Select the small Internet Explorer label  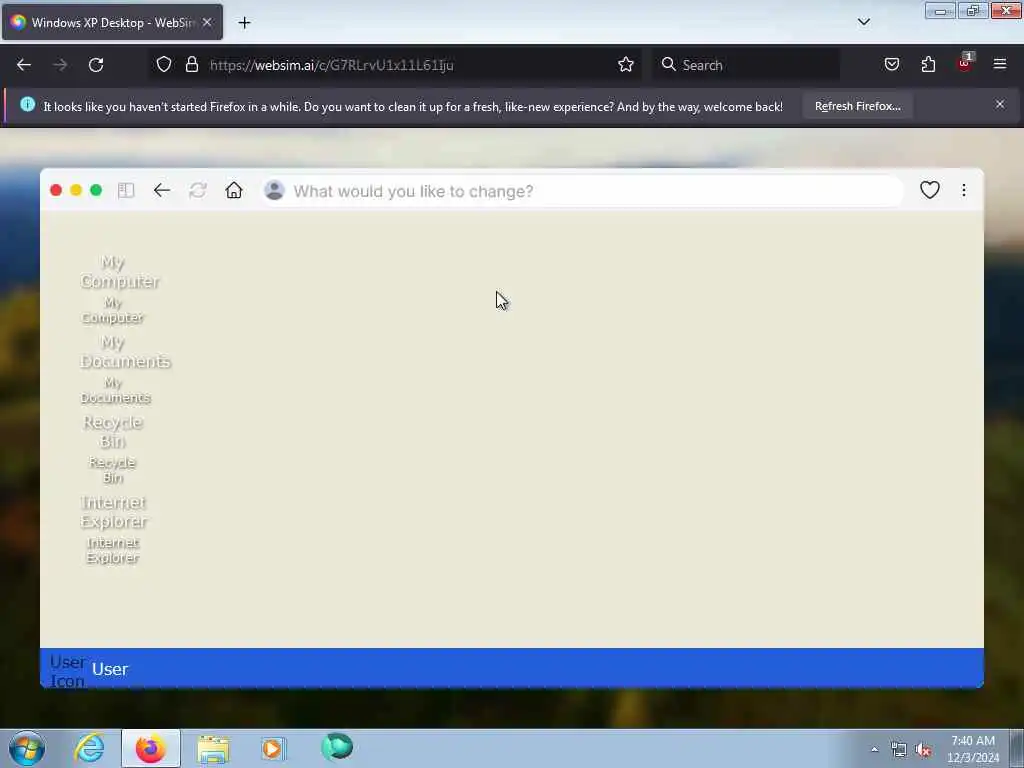(x=112, y=550)
